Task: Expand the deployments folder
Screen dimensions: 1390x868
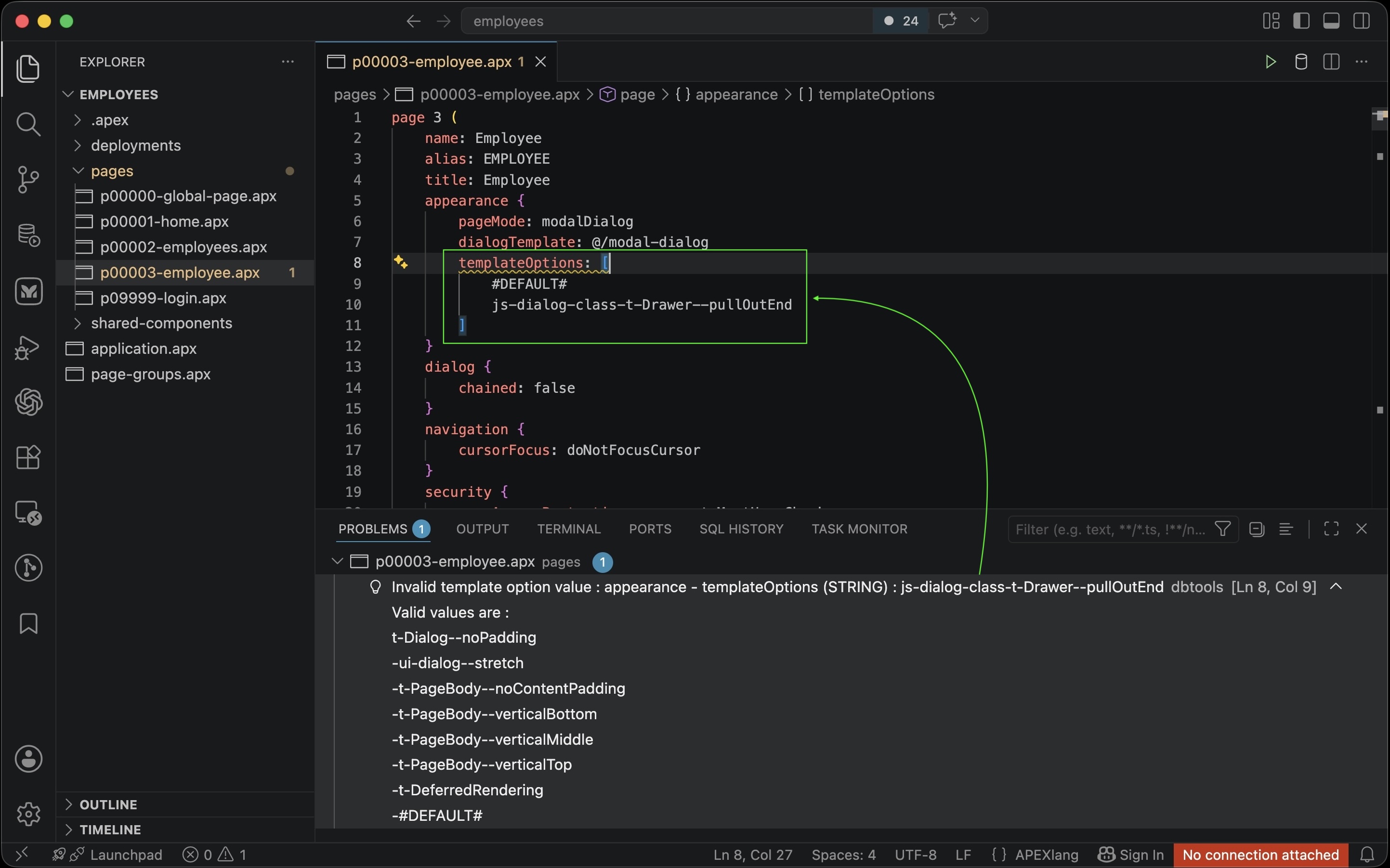Action: 78,145
